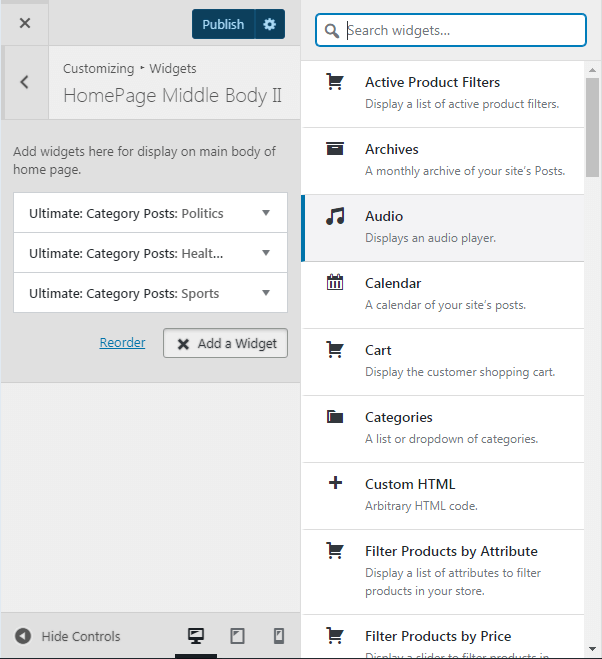Click the X icon on Add a Widget
Image resolution: width=602 pixels, height=659 pixels.
[x=183, y=344]
